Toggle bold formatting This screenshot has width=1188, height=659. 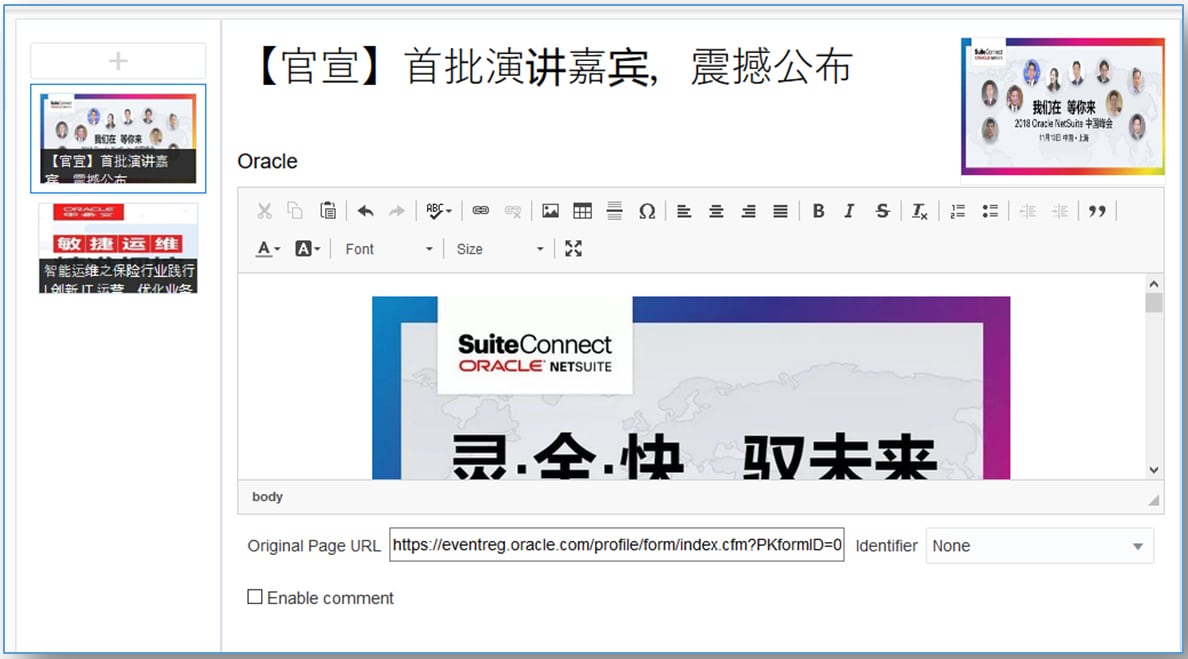click(818, 211)
